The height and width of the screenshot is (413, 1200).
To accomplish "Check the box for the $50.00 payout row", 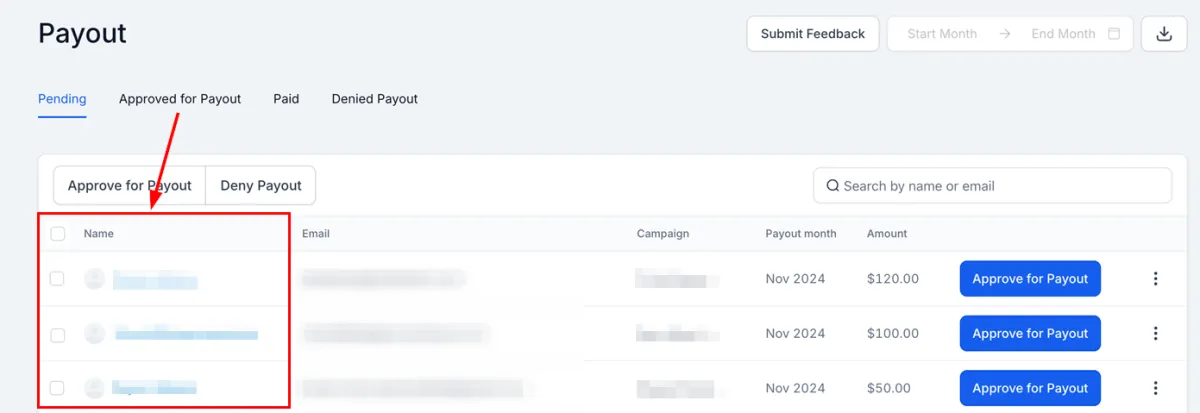I will pos(58,388).
